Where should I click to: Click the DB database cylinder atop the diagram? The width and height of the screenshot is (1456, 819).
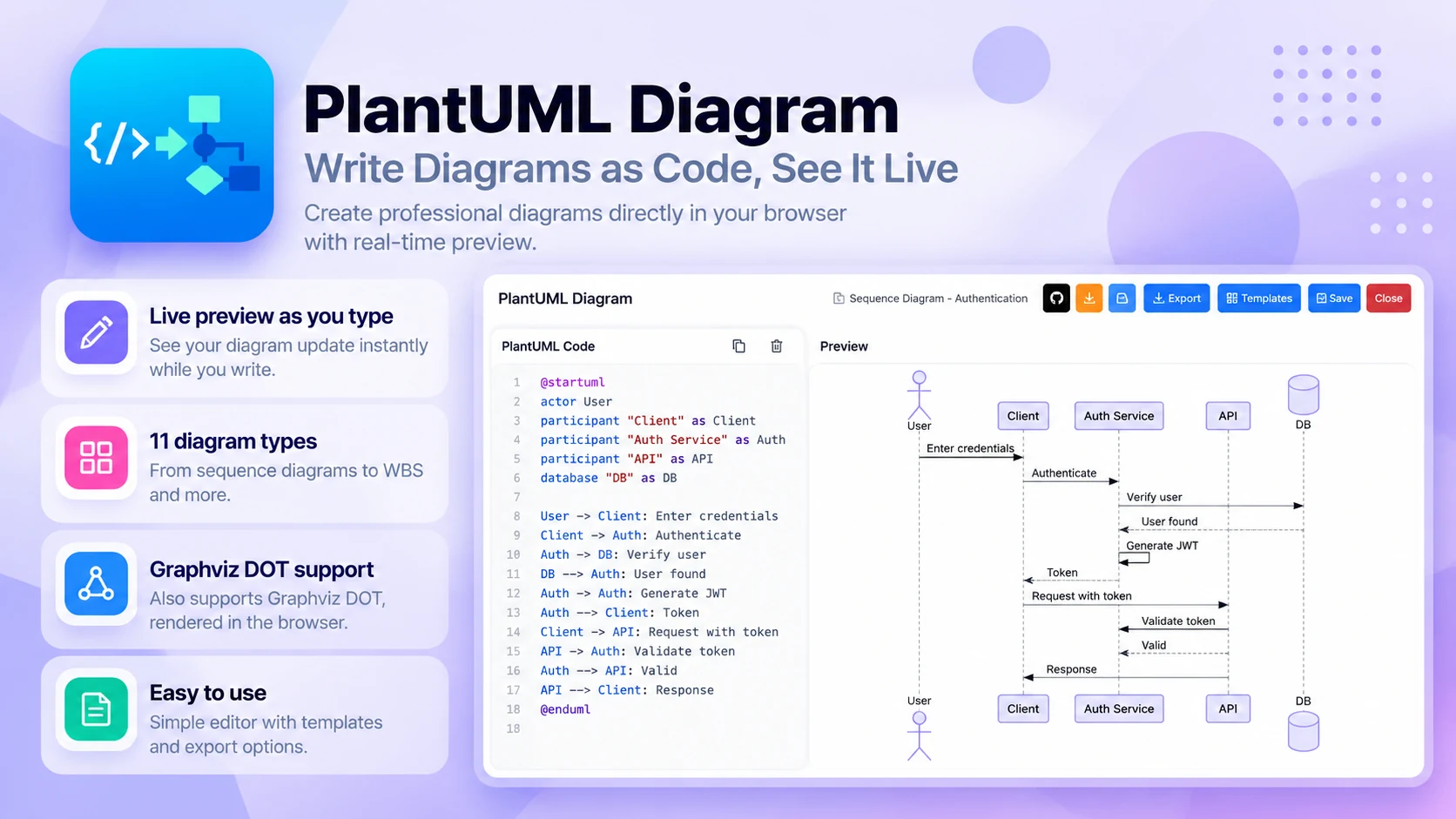(x=1304, y=395)
